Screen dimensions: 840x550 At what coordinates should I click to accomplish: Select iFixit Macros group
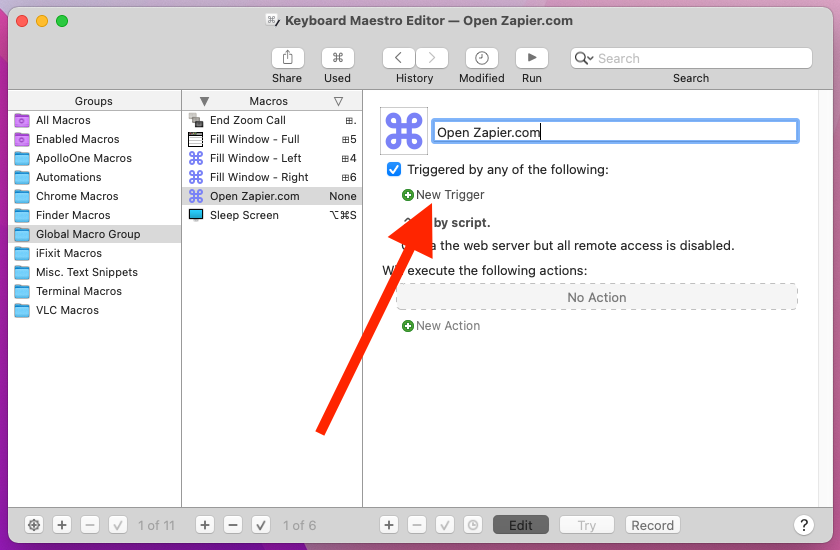click(x=95, y=253)
